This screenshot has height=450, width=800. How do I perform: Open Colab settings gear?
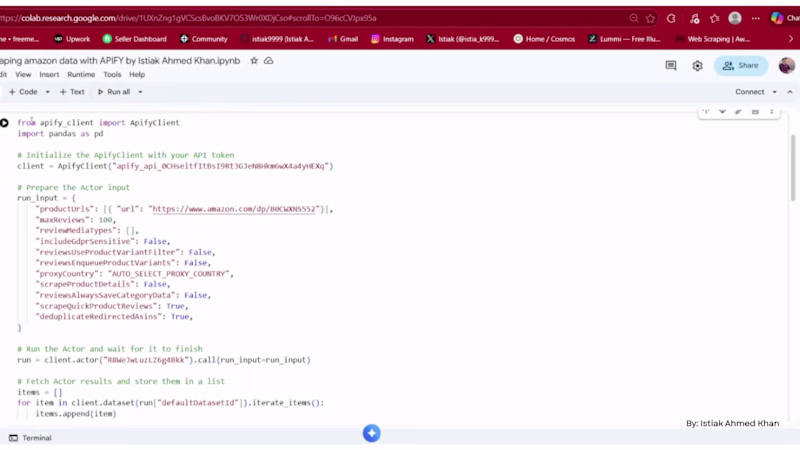pos(697,65)
